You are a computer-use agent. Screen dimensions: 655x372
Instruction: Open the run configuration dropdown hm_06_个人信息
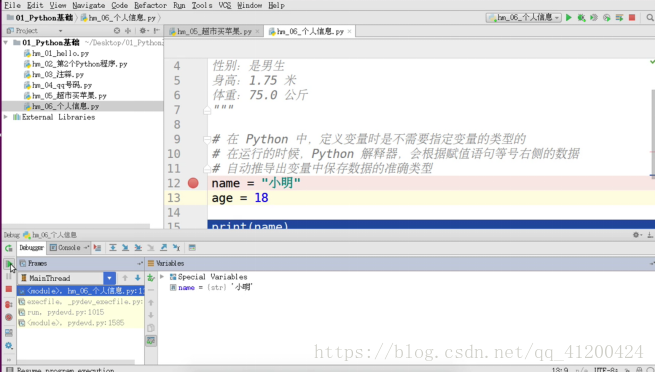524,18
